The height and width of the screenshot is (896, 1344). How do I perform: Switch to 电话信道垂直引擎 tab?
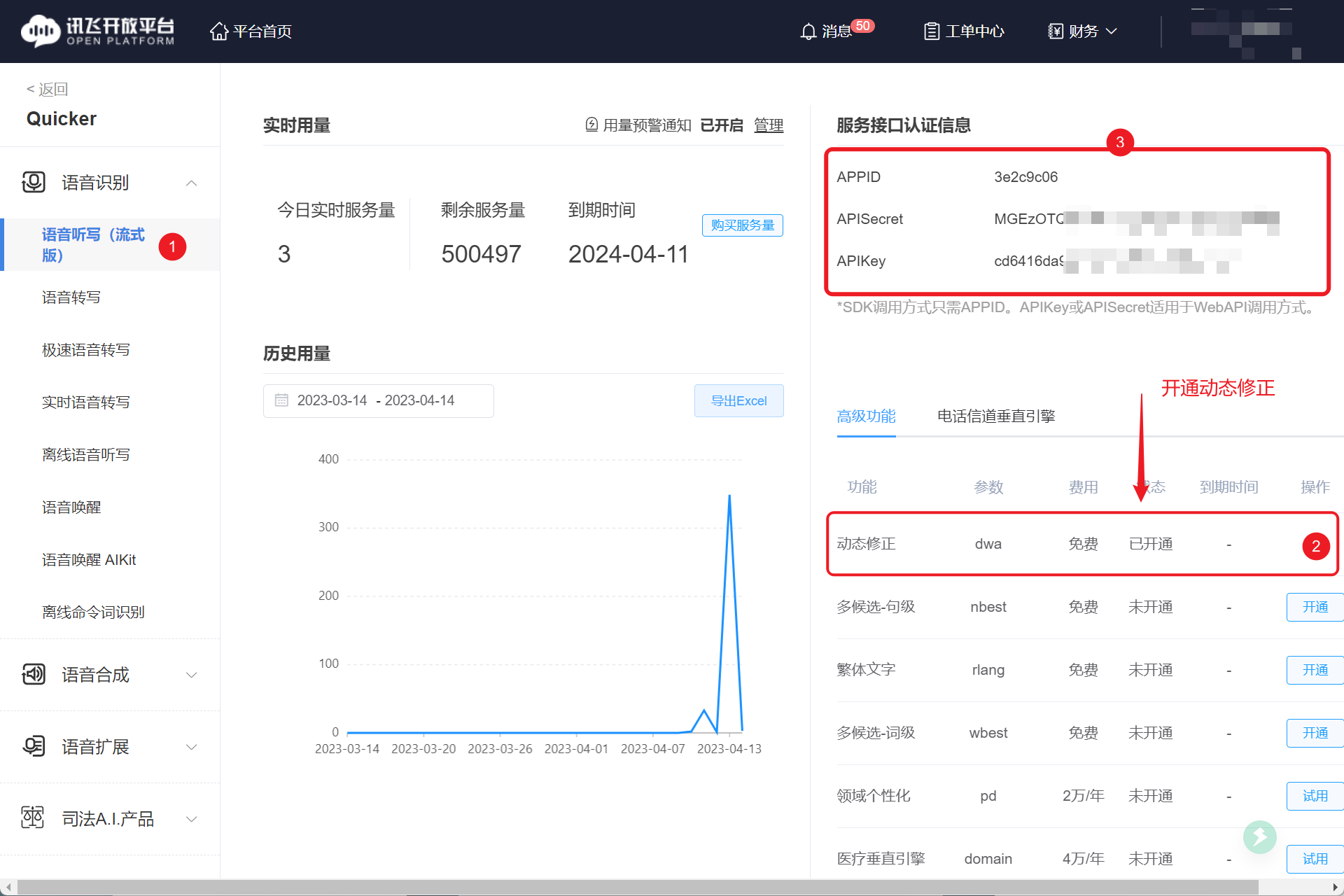[x=996, y=416]
